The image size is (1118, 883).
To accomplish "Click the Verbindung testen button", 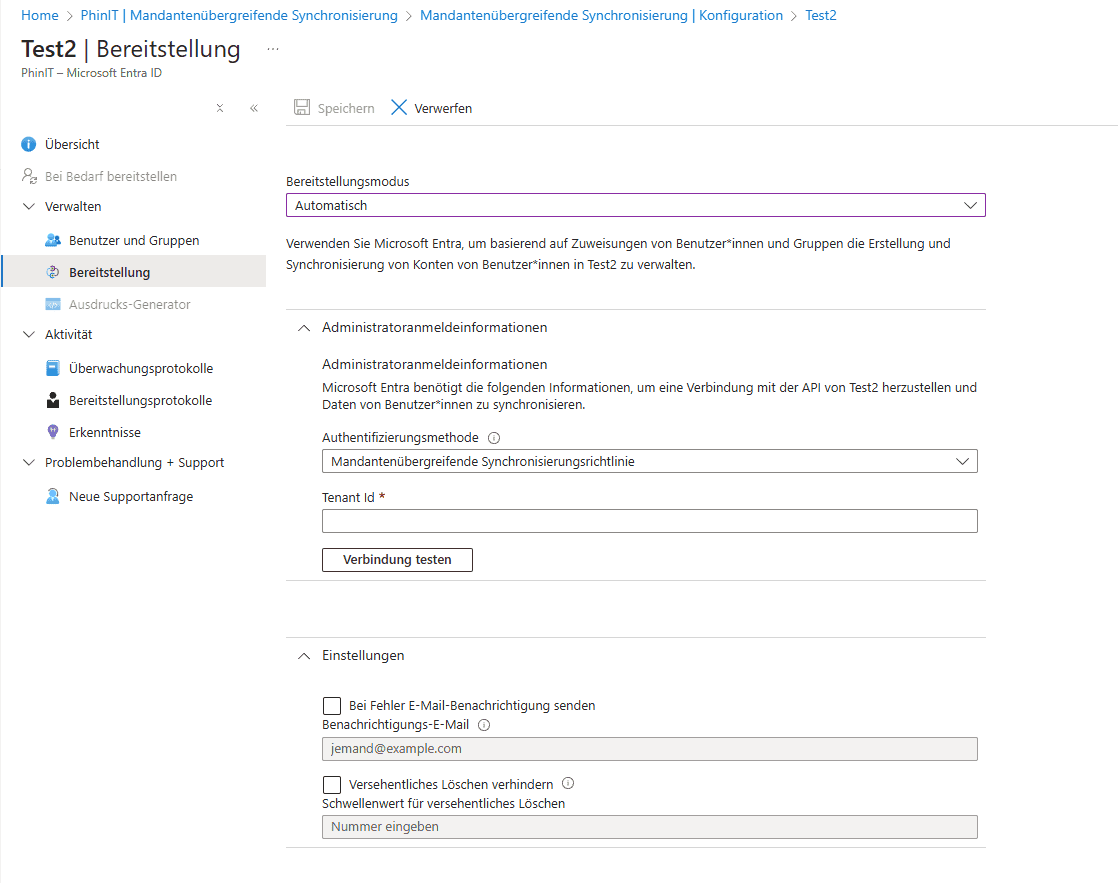I will pos(397,560).
